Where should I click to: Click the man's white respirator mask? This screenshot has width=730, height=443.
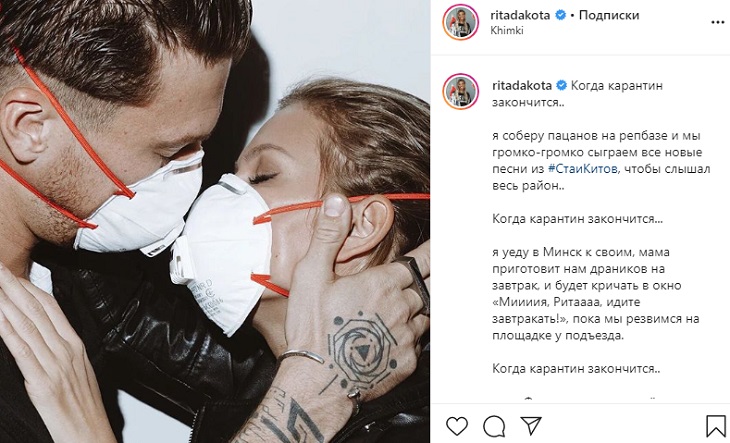coord(140,205)
